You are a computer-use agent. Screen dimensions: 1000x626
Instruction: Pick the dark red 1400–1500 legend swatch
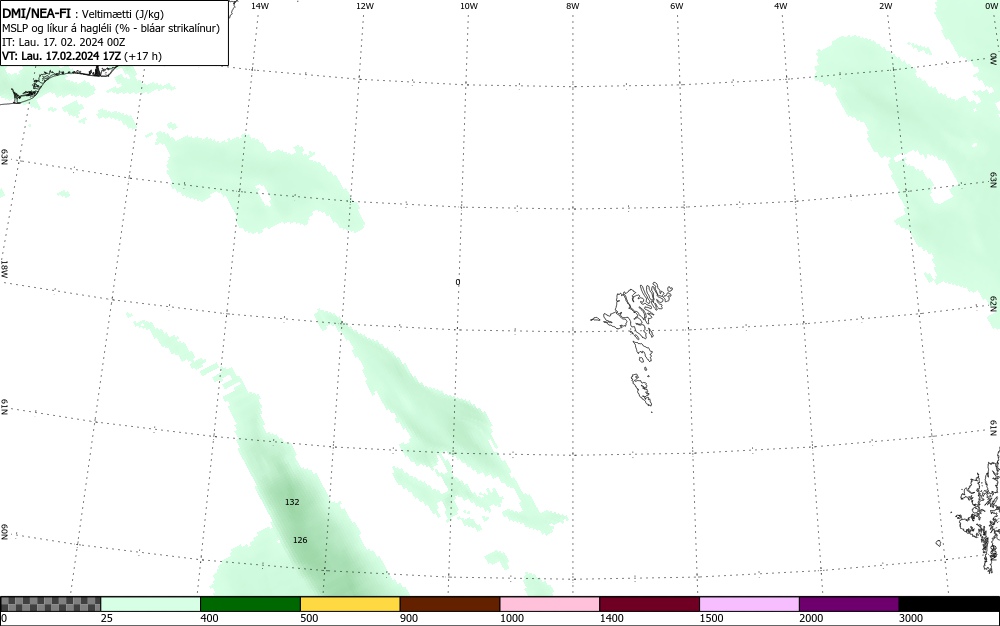point(649,604)
